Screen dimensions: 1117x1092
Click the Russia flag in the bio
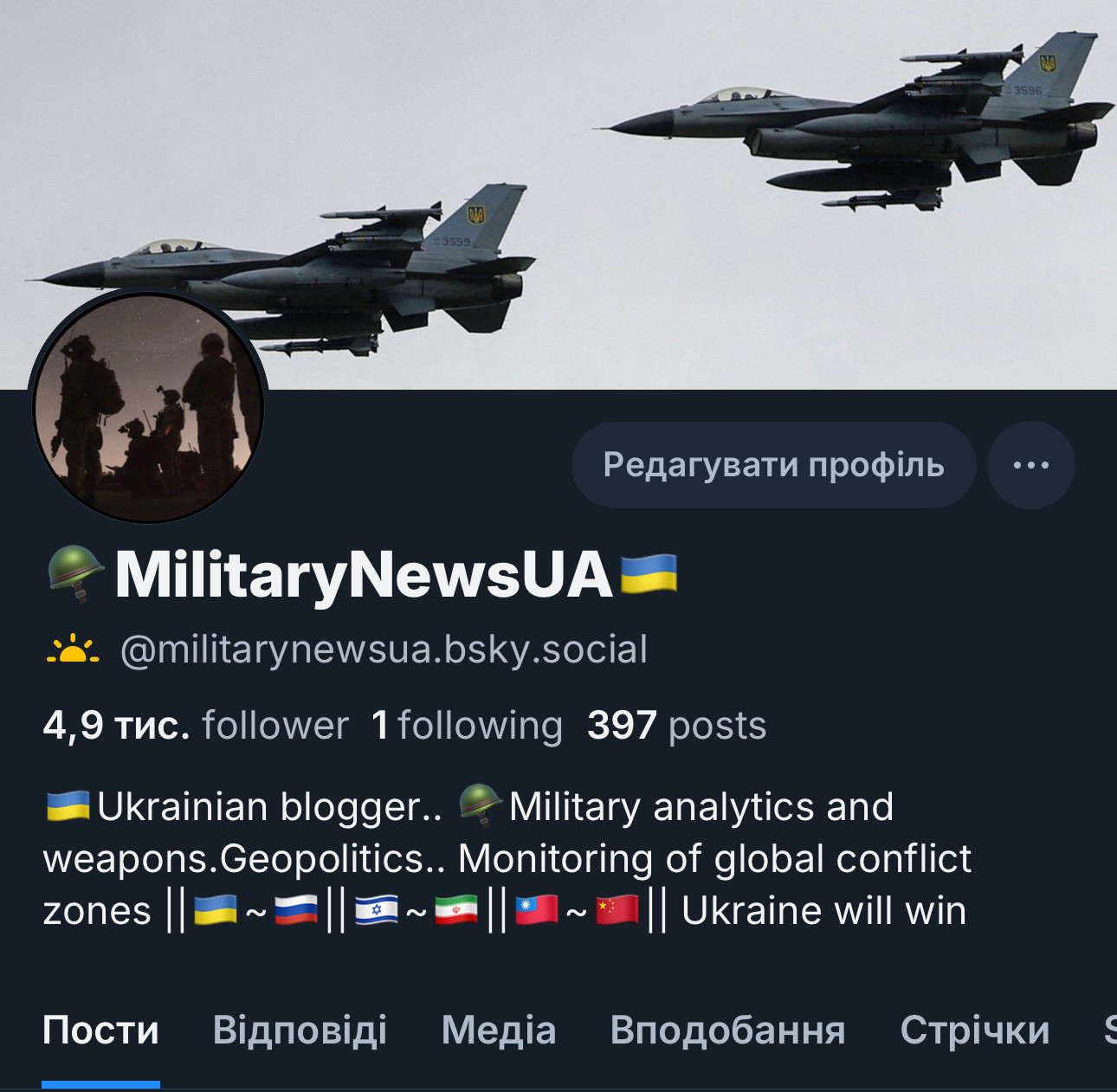(296, 910)
